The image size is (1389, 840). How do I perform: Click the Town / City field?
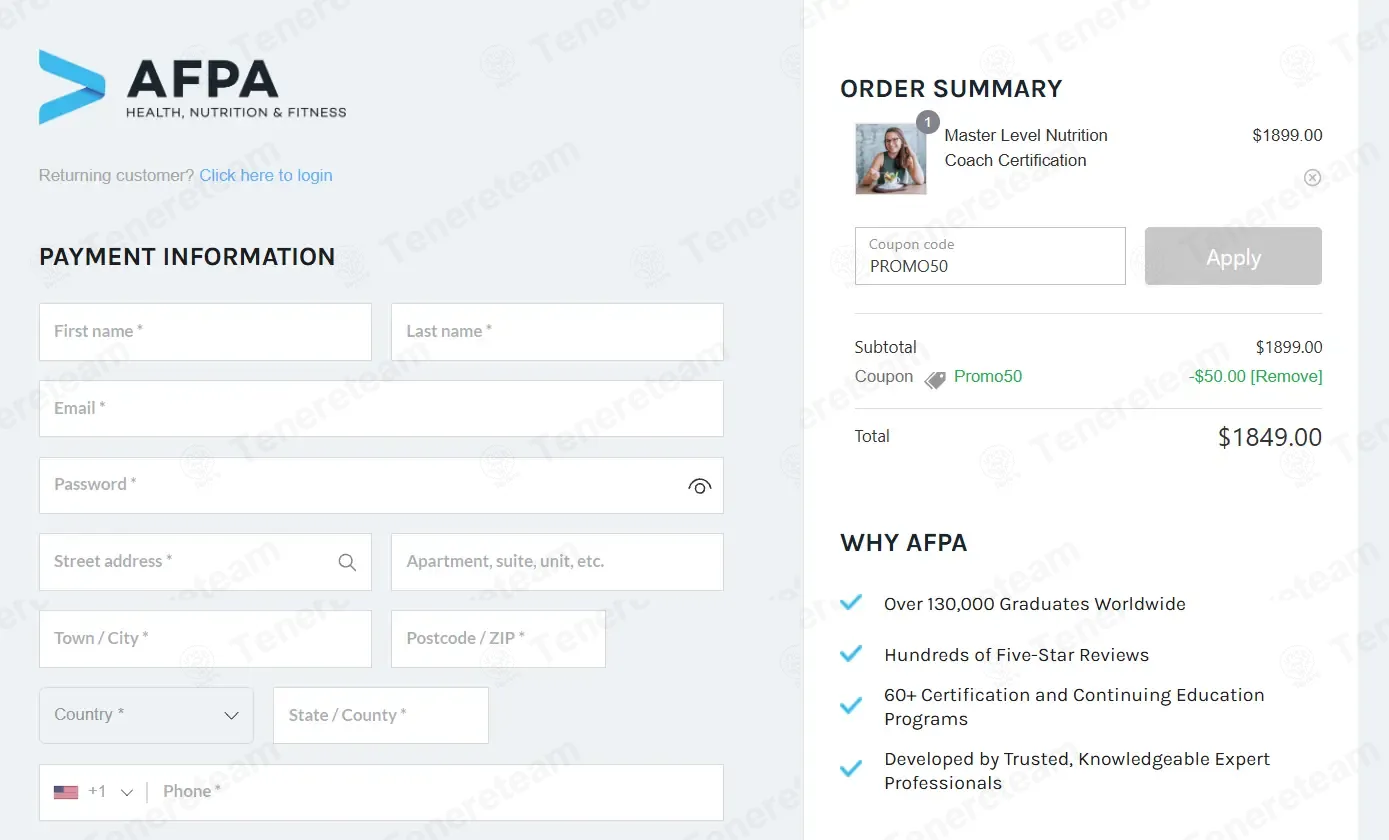tap(205, 639)
